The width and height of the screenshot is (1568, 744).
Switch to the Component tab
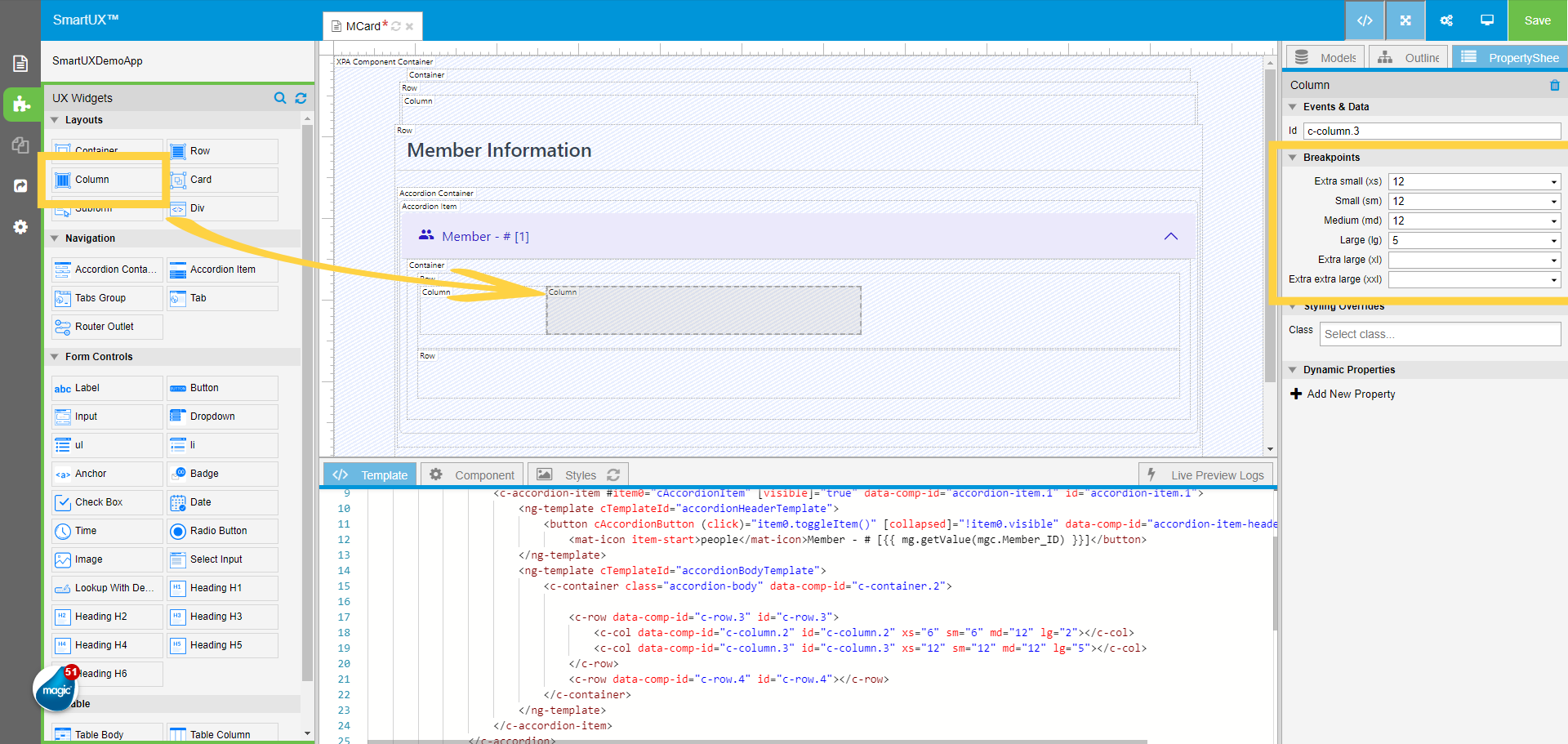point(473,474)
